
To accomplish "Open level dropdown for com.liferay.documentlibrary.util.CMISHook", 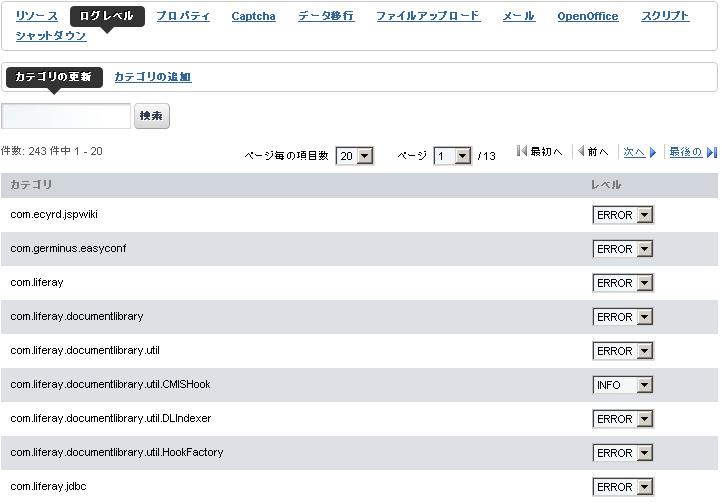I will pyautogui.click(x=622, y=385).
